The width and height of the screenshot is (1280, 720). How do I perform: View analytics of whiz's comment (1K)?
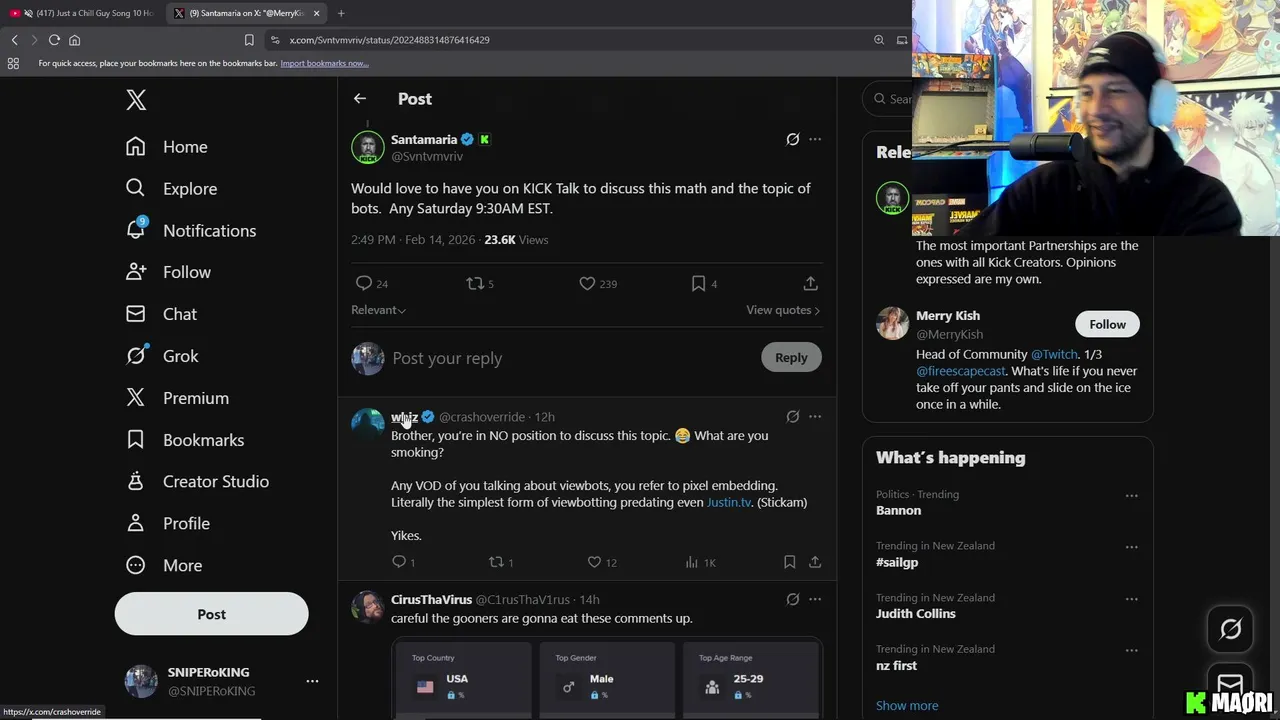(700, 562)
